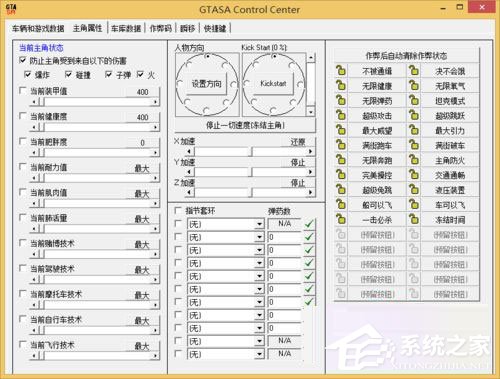Click the 作弊后自动清除作弊状态 header button
Image resolution: width=500 pixels, height=379 pixels.
click(406, 56)
